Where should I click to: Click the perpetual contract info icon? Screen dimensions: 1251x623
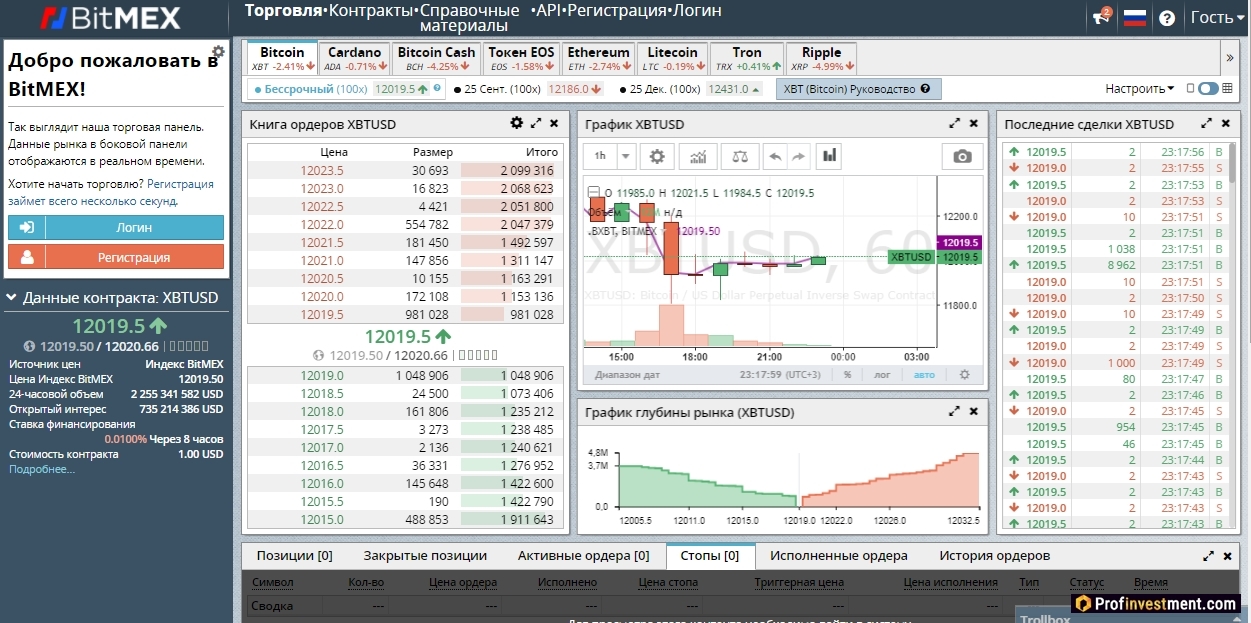(437, 88)
